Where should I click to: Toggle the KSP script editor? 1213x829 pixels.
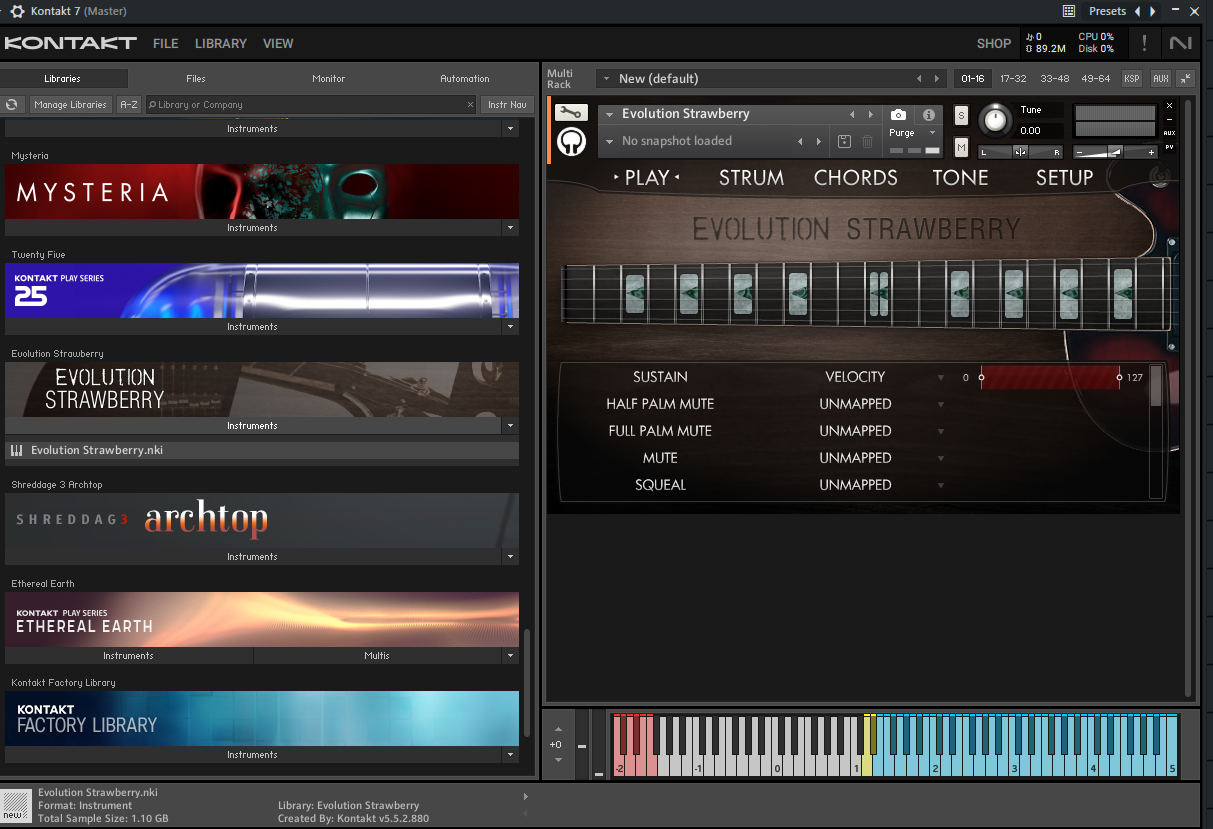(x=1131, y=78)
